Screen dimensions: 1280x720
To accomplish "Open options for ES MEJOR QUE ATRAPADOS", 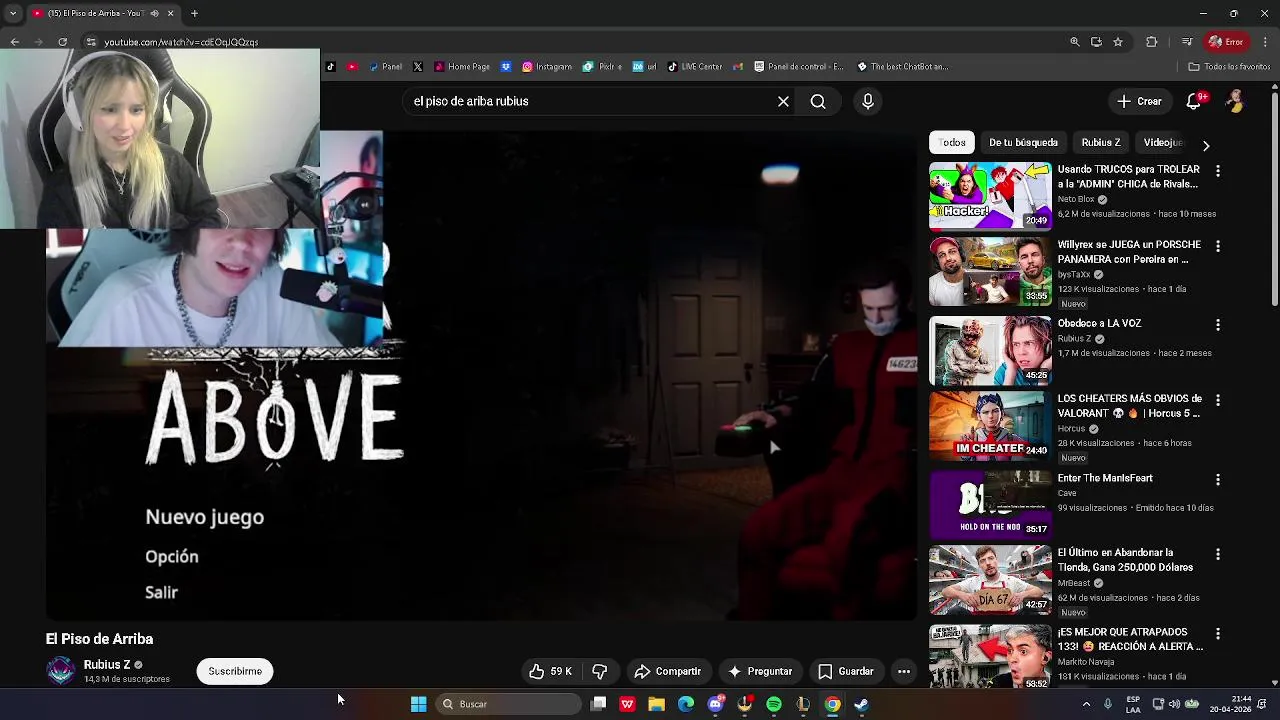I will coord(1218,634).
